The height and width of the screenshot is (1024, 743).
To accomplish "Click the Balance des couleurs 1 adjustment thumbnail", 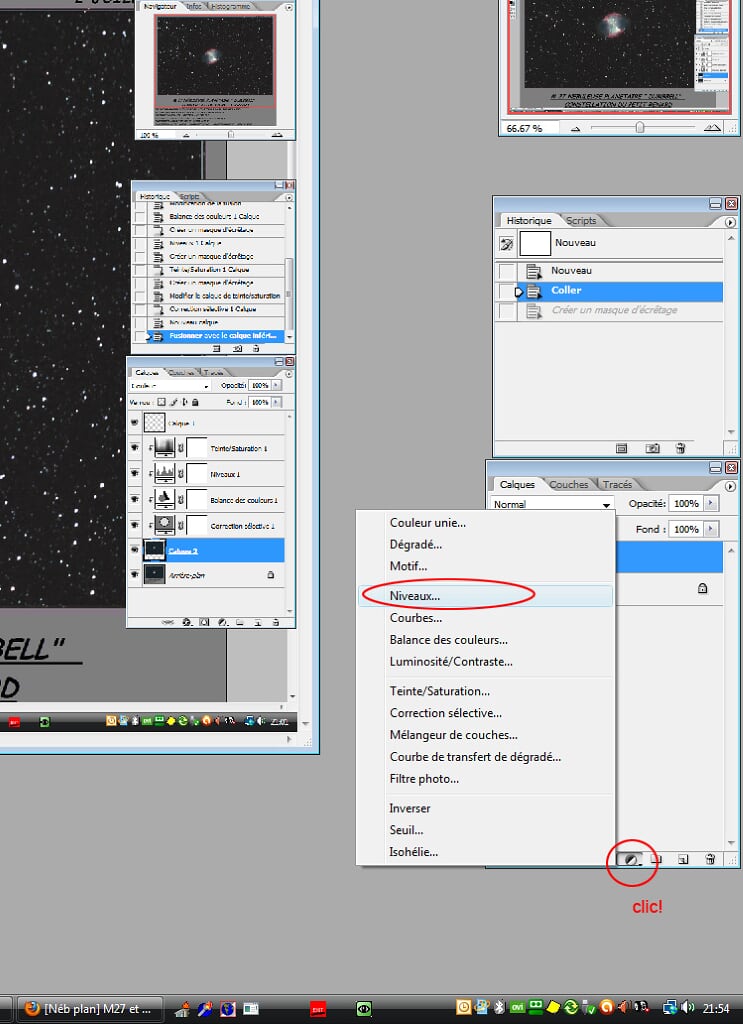I will coord(164,499).
